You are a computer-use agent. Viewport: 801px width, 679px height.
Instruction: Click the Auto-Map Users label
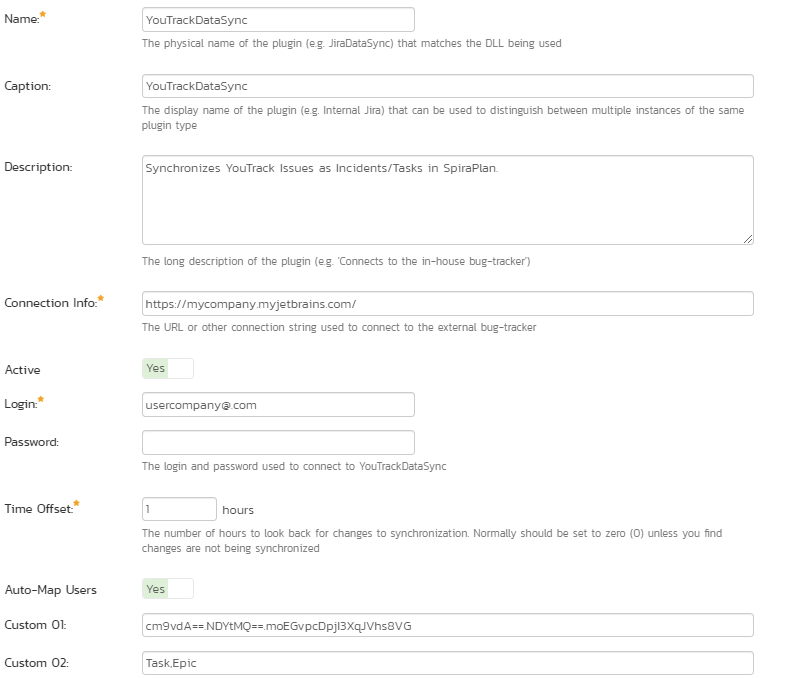[51, 590]
